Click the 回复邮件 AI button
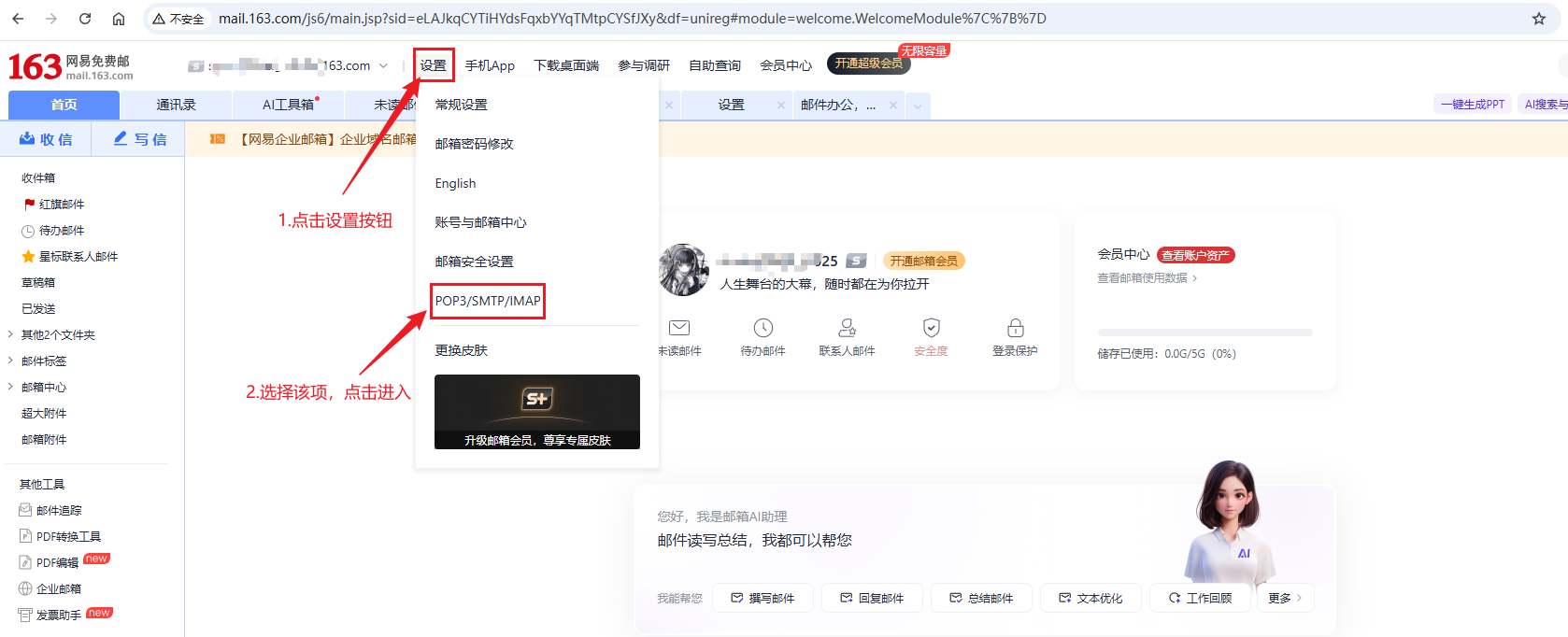The height and width of the screenshot is (637, 1568). [873, 598]
